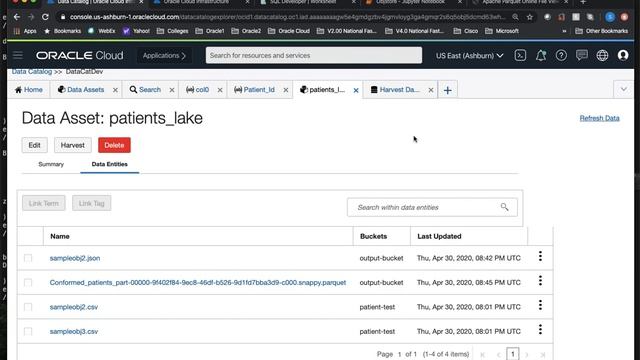Open the user profile avatar icon
This screenshot has height=360, width=640.
coord(623,55)
